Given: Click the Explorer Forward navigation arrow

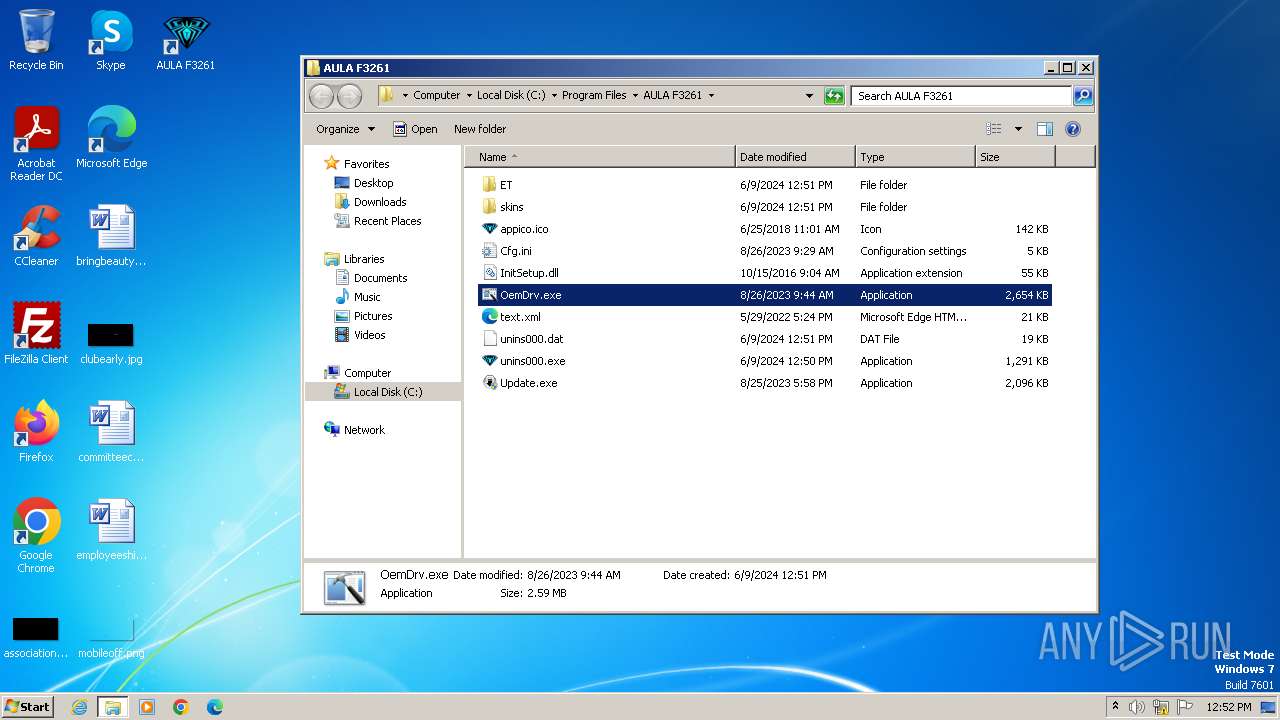Looking at the screenshot, I should coord(349,96).
